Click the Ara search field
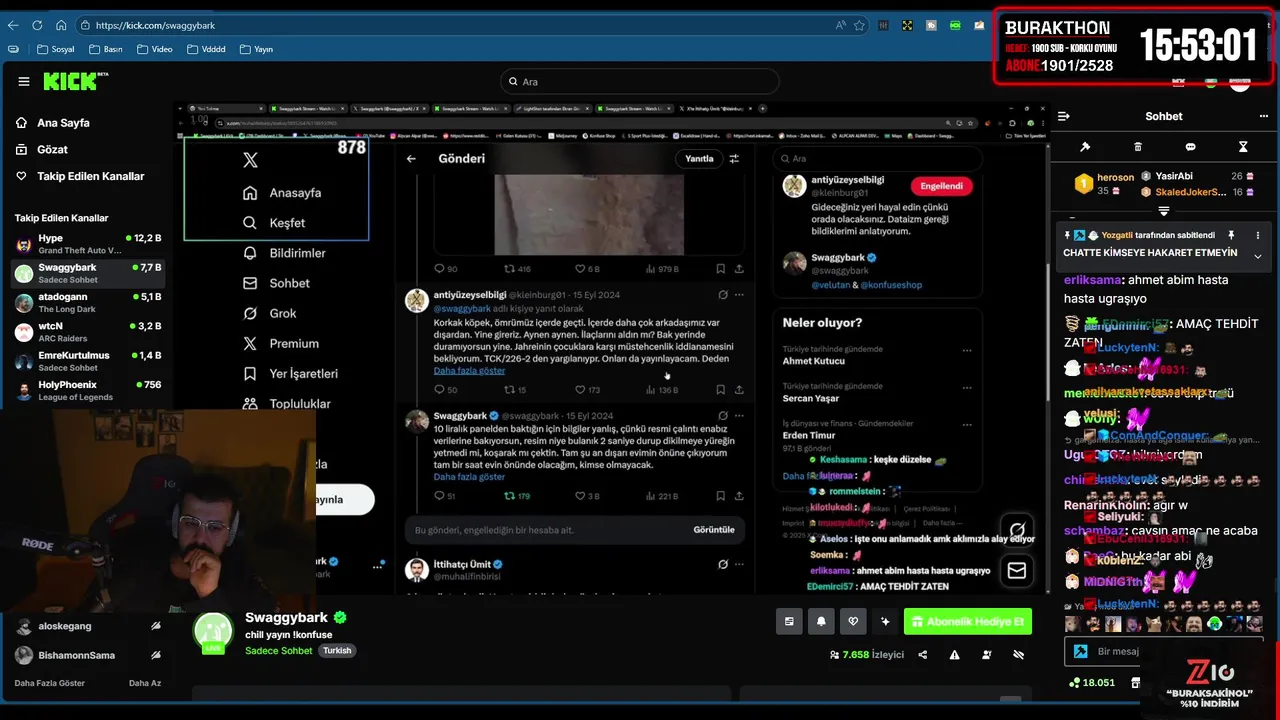Viewport: 1280px width, 720px height. (x=639, y=82)
